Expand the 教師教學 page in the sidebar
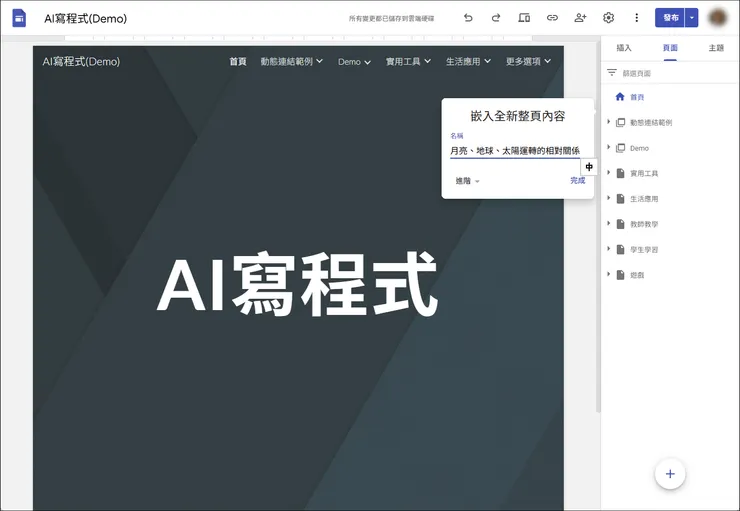This screenshot has height=511, width=740. (x=608, y=224)
